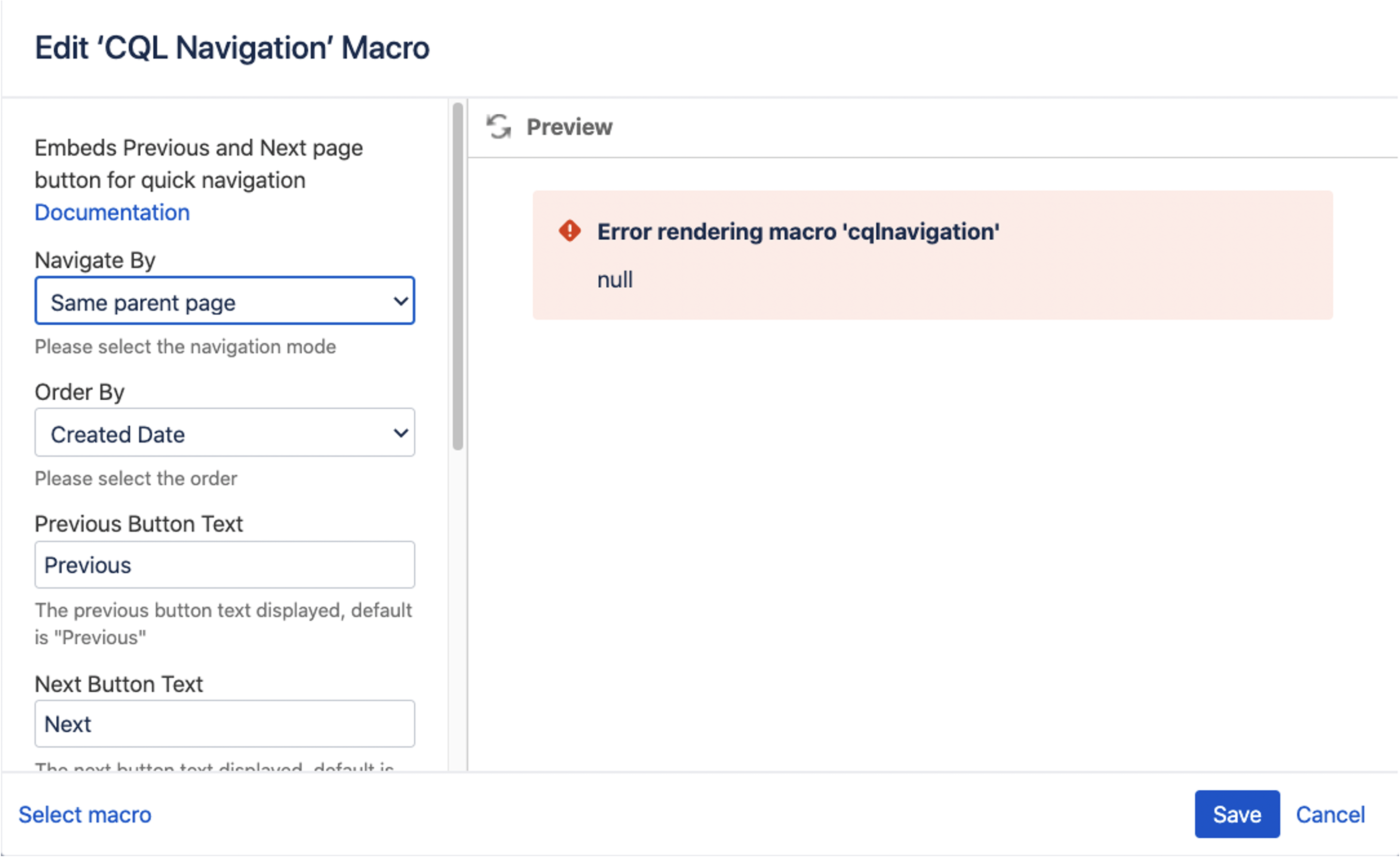Click the Navigate By field label
Viewport: 1400px width, 860px height.
[x=95, y=260]
